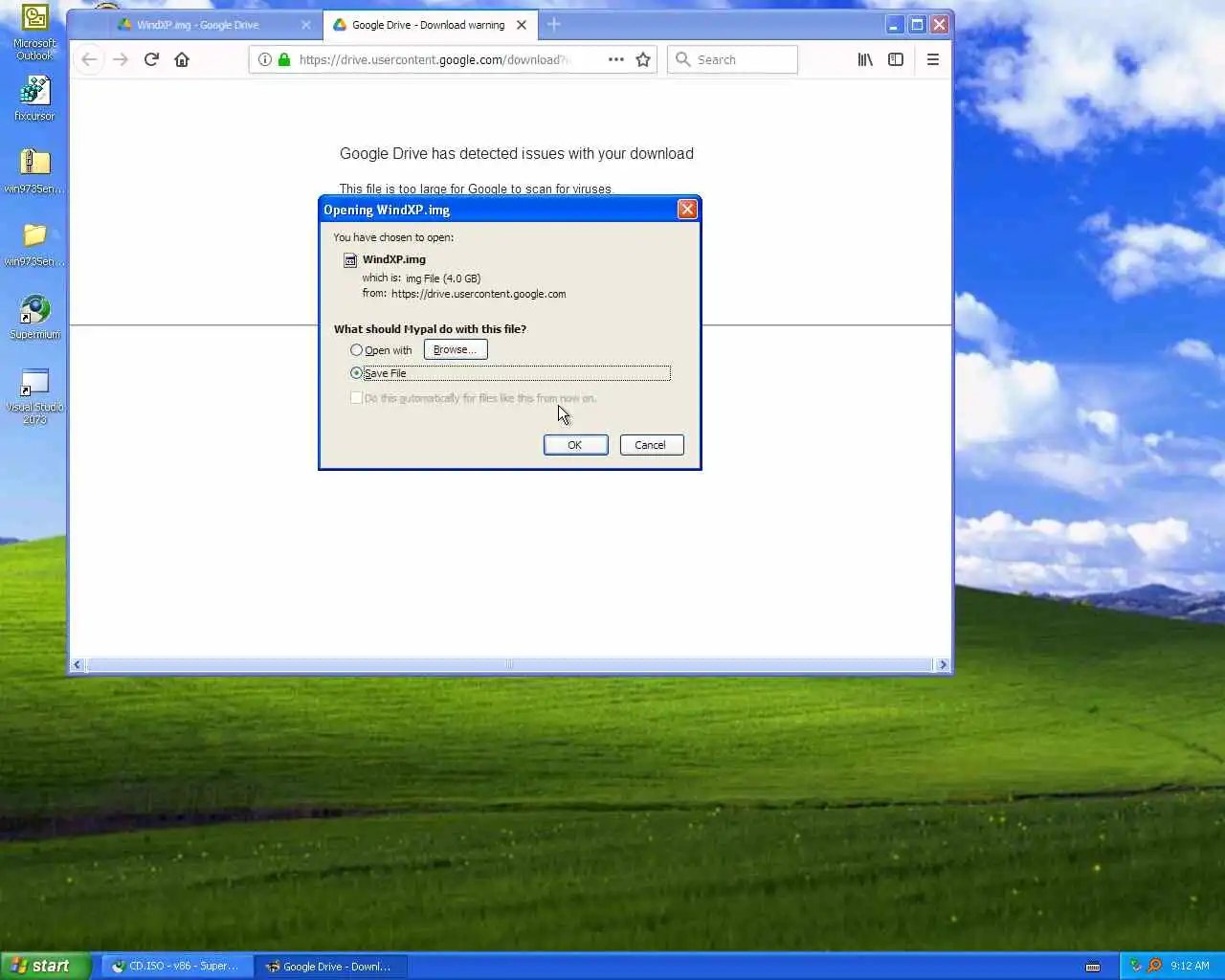Screen dimensions: 1225x980
Task: Click the keyboard icon in taskbar
Action: click(x=1093, y=967)
